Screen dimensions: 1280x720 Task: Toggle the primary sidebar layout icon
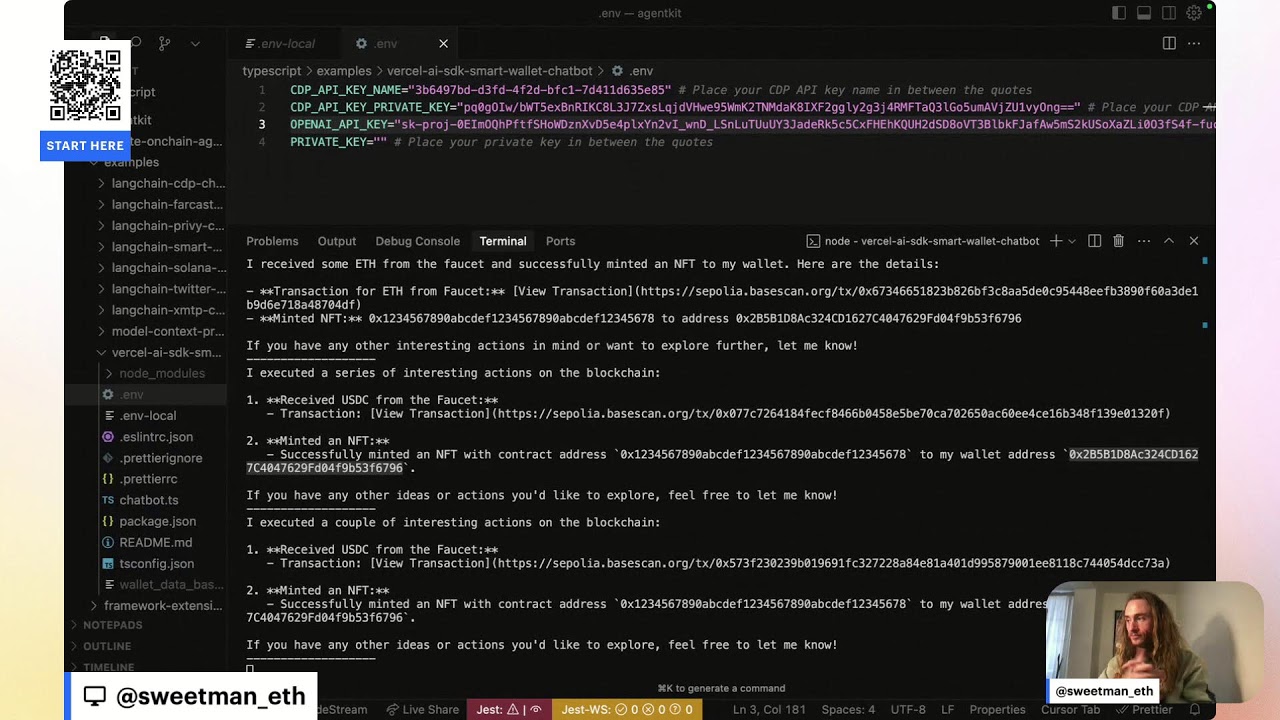pyautogui.click(x=1119, y=13)
